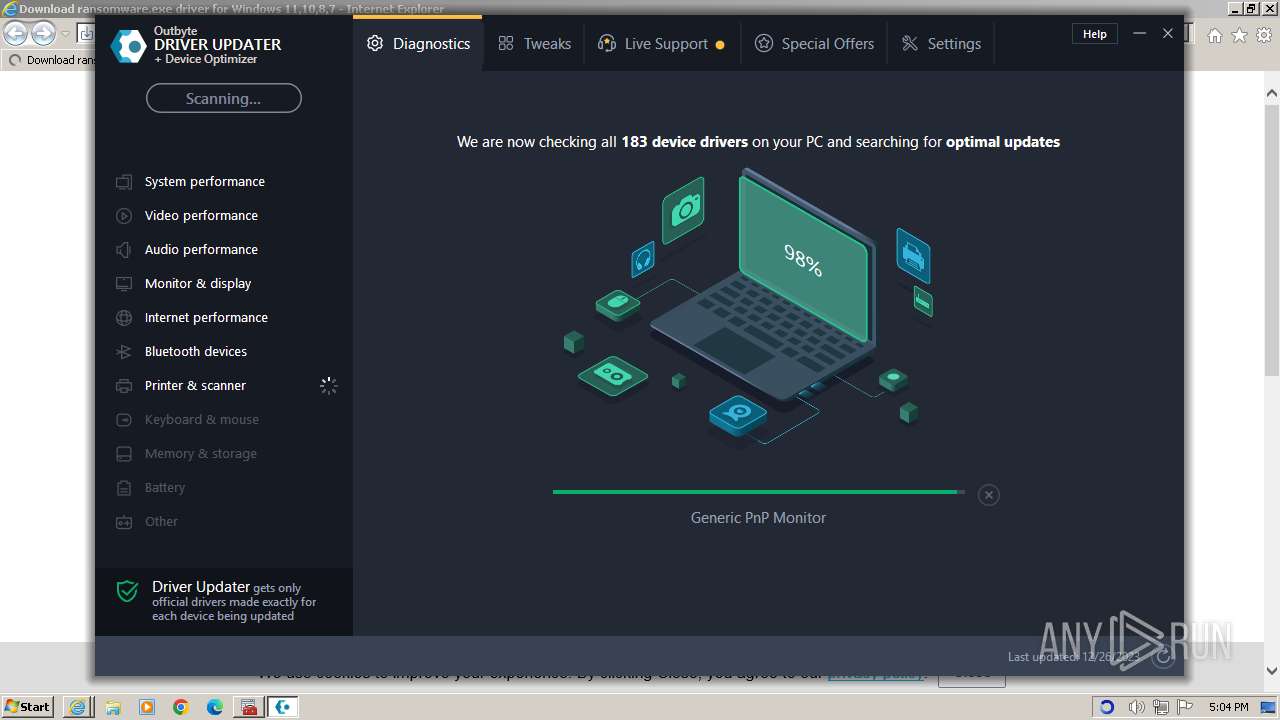Click the Special Offers star icon
Viewport: 1280px width, 720px height.
click(x=764, y=44)
